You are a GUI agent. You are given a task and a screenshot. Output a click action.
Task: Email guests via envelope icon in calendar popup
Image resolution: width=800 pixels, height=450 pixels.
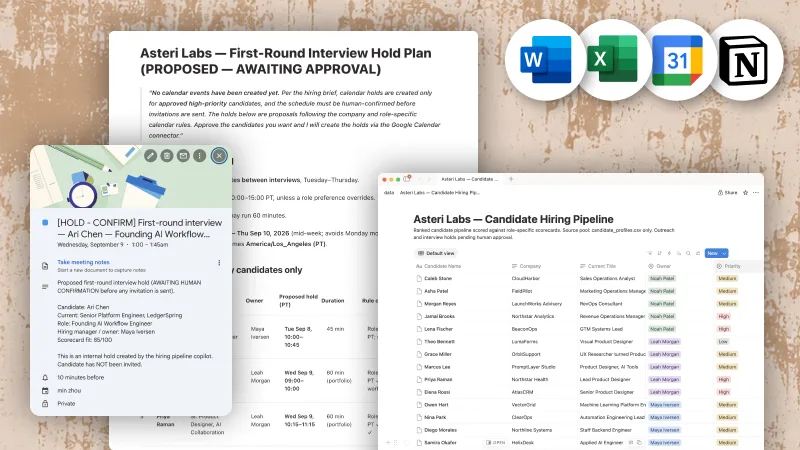pyautogui.click(x=183, y=156)
